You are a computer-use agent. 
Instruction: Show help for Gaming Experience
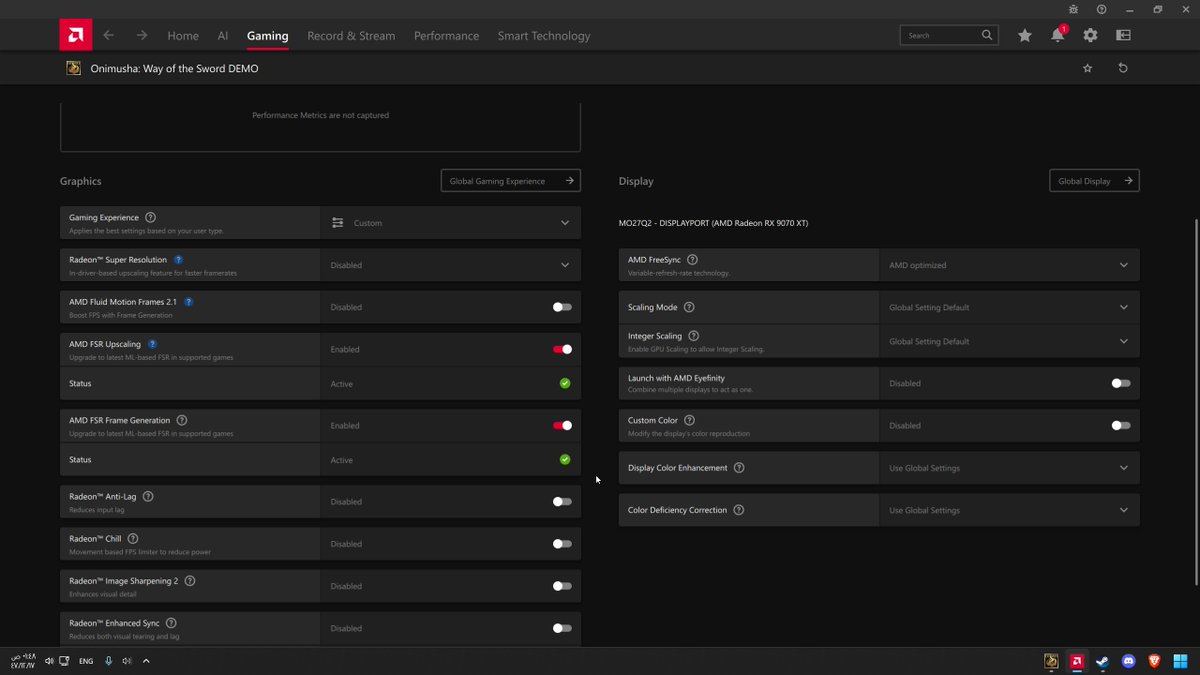pyautogui.click(x=150, y=217)
